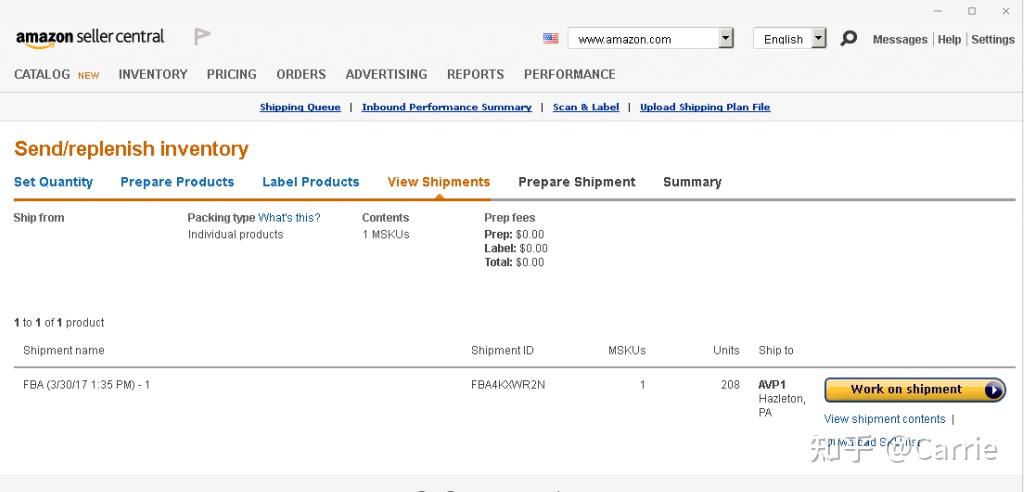Expand the www.amazon.com marketplace dropdown

coord(726,39)
